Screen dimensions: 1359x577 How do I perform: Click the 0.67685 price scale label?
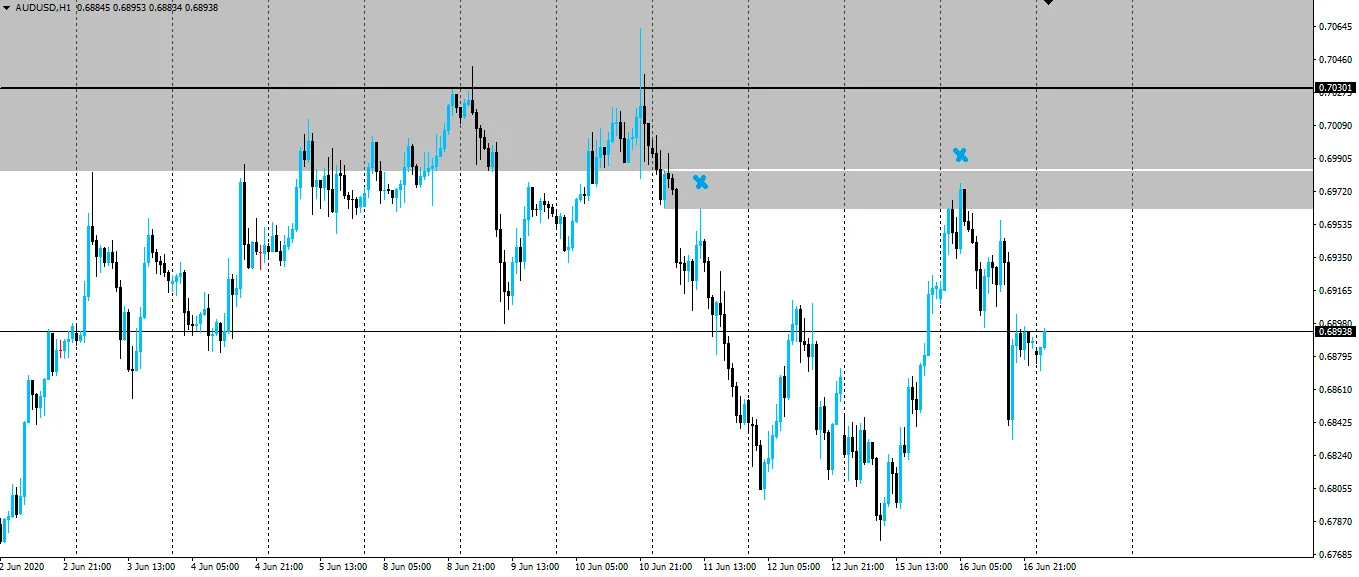click(1336, 555)
